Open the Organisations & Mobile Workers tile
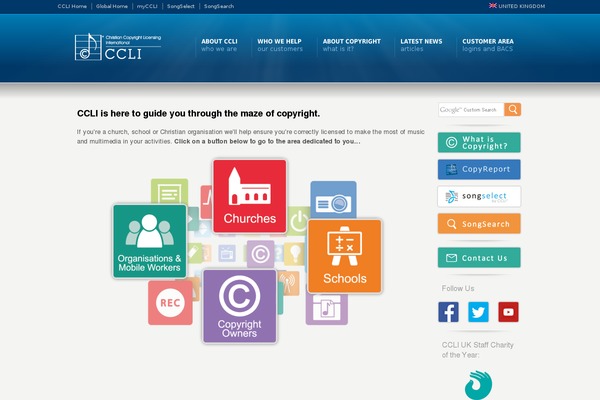The image size is (600, 400). (x=150, y=241)
